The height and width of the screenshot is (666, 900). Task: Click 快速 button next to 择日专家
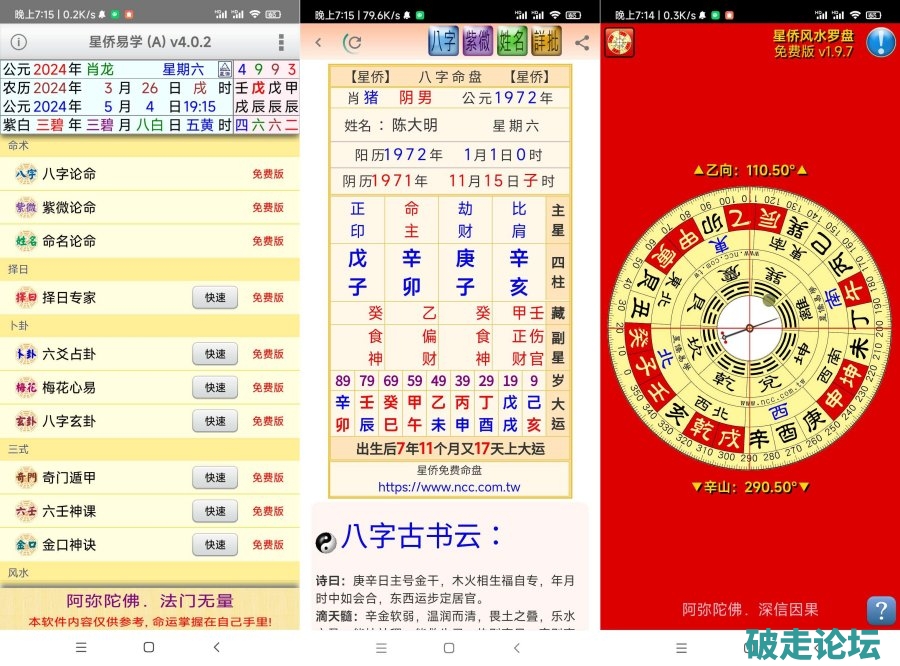tap(215, 298)
